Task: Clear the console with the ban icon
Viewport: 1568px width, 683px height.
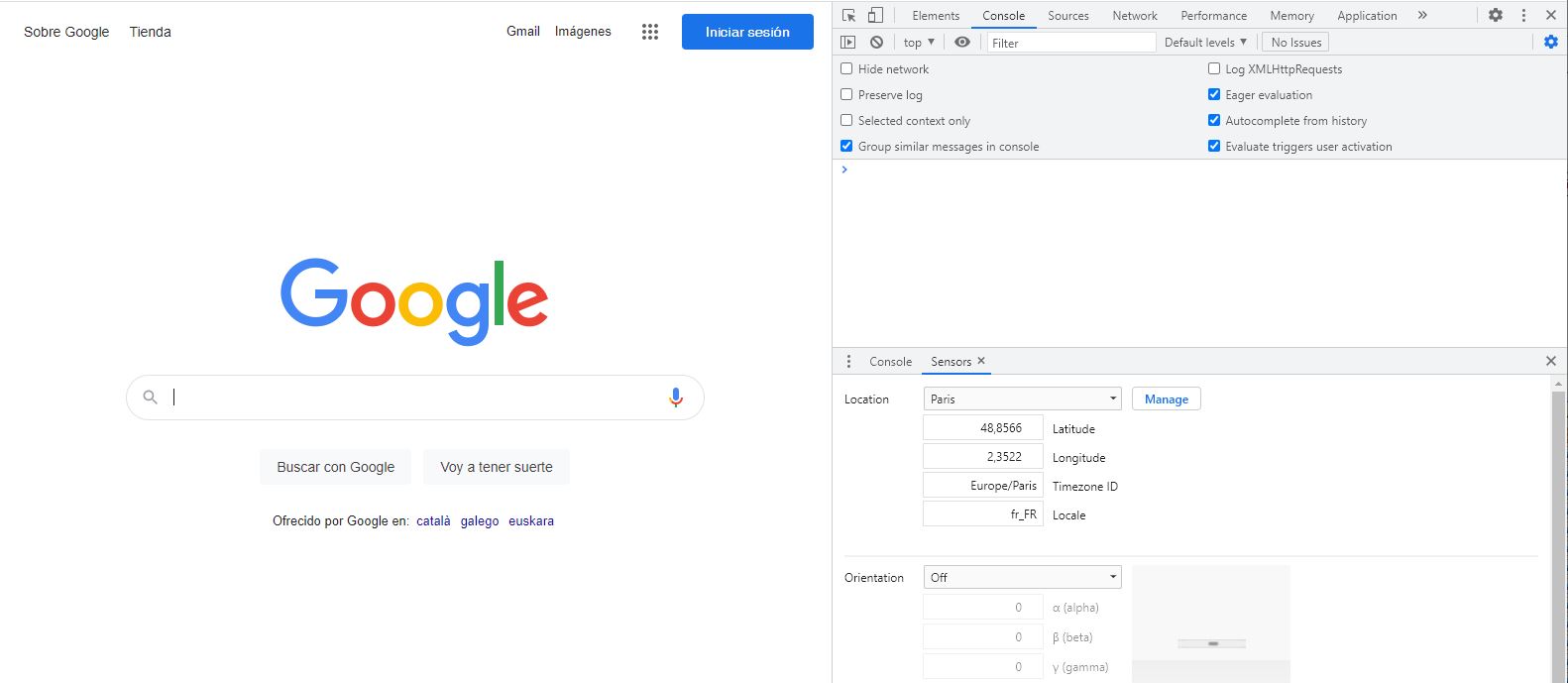Action: (876, 42)
